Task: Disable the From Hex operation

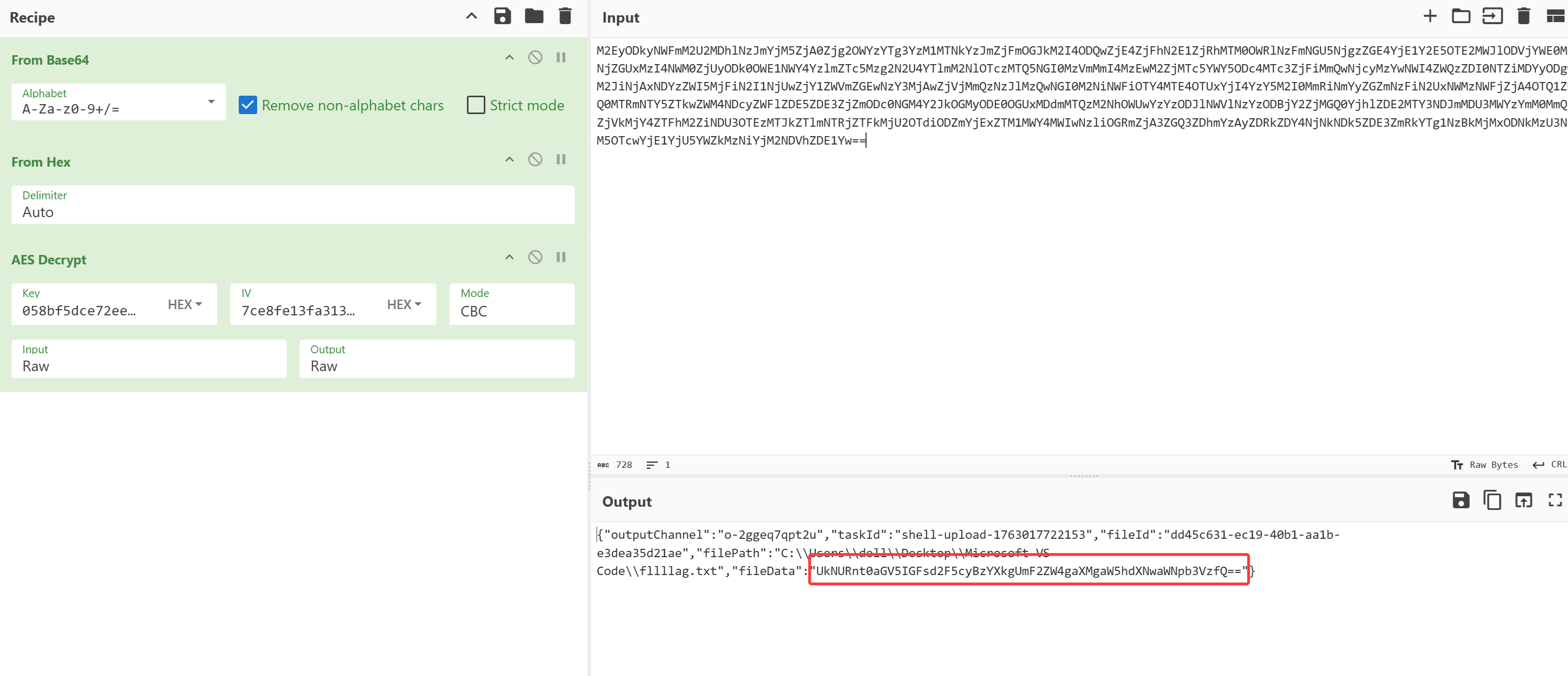Action: (x=535, y=159)
